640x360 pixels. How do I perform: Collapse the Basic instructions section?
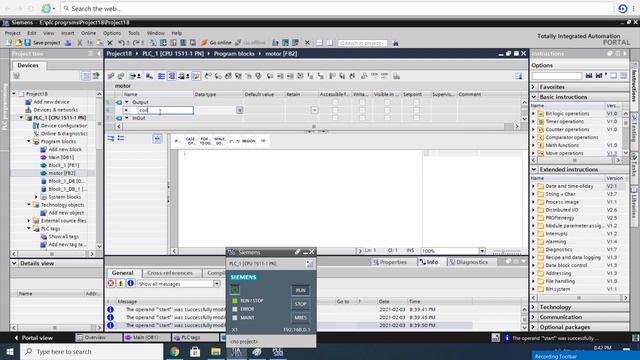(x=533, y=97)
